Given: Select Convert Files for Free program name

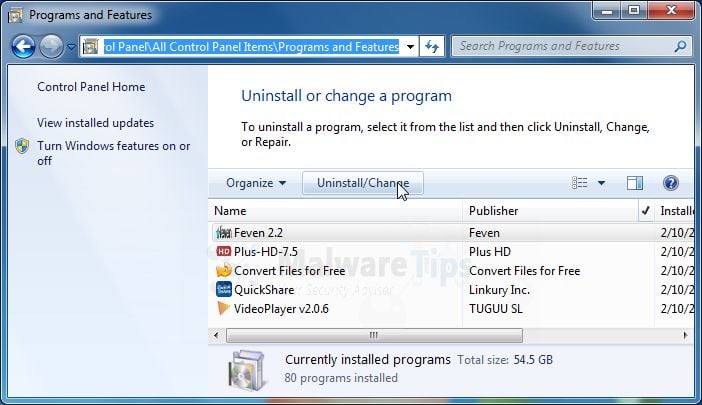Looking at the screenshot, I should pos(289,271).
